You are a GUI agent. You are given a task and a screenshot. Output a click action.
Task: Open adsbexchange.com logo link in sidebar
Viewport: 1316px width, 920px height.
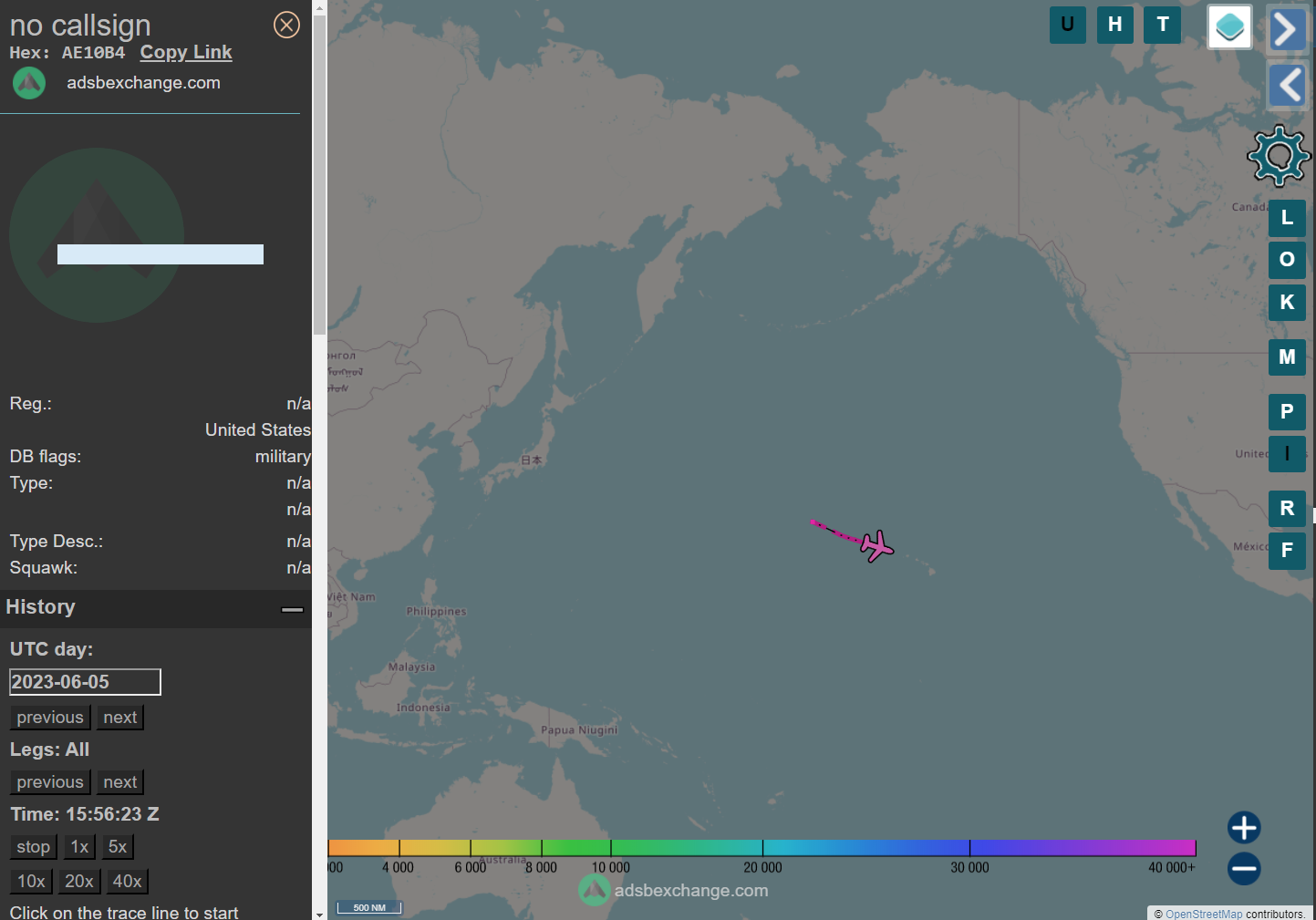click(x=29, y=83)
